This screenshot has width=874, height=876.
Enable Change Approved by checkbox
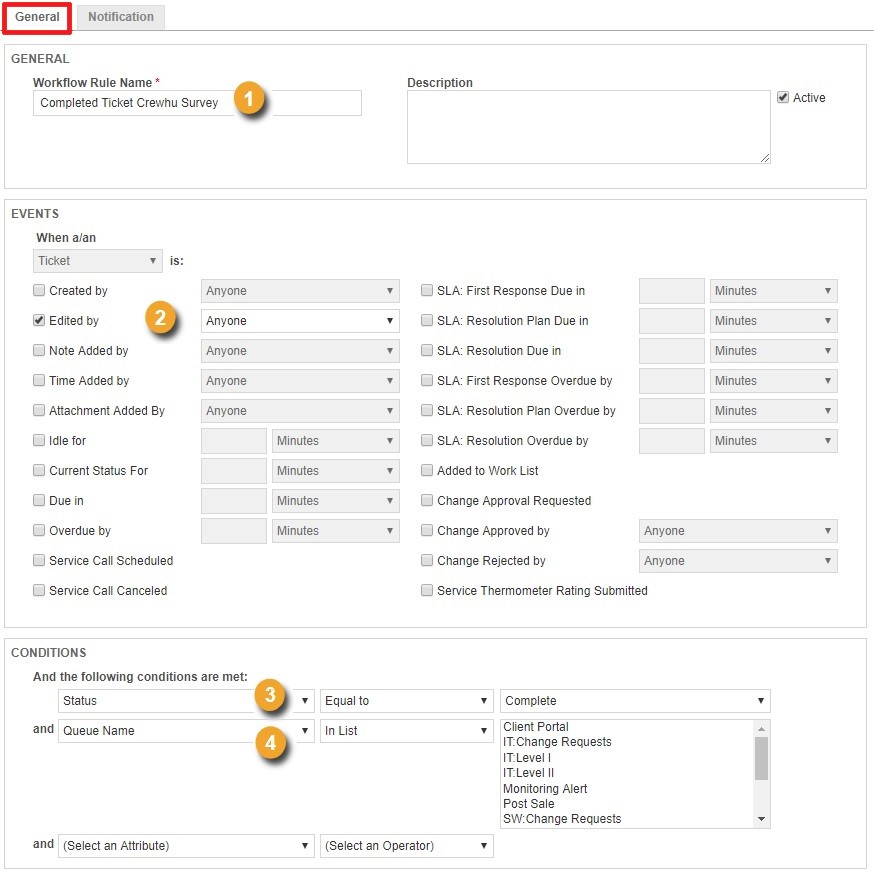click(x=427, y=530)
